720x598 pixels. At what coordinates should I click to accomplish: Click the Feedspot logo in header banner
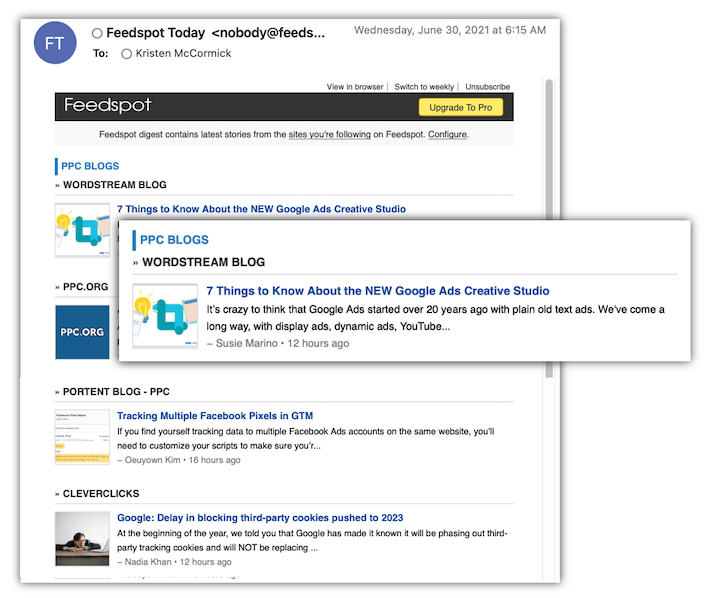pos(108,106)
